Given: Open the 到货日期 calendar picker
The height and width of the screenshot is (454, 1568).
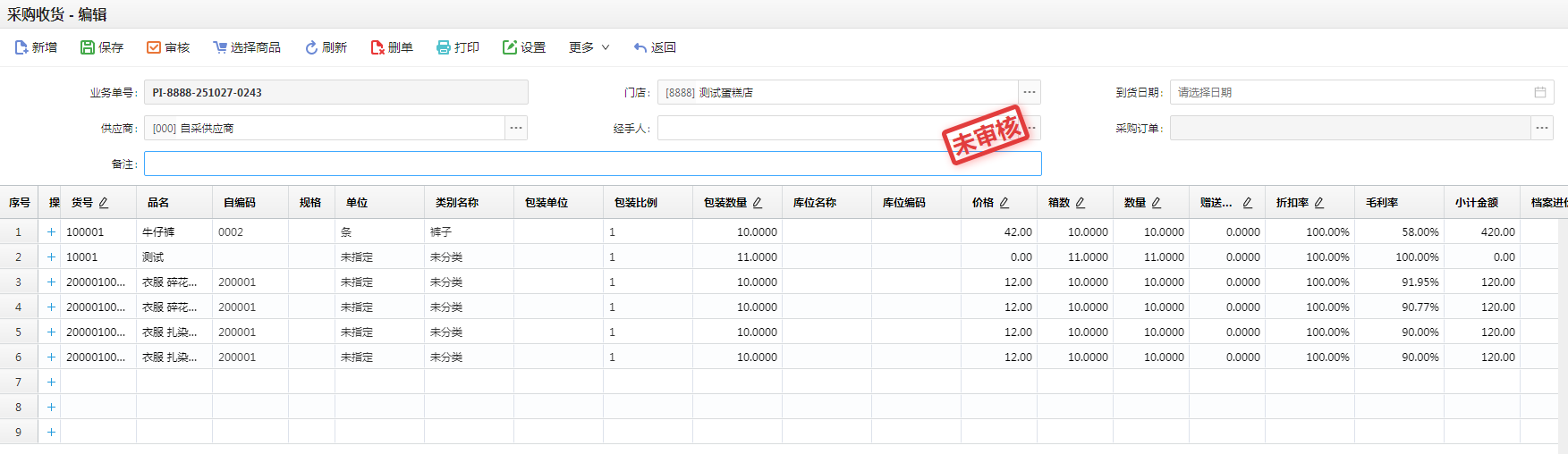Looking at the screenshot, I should point(1540,92).
